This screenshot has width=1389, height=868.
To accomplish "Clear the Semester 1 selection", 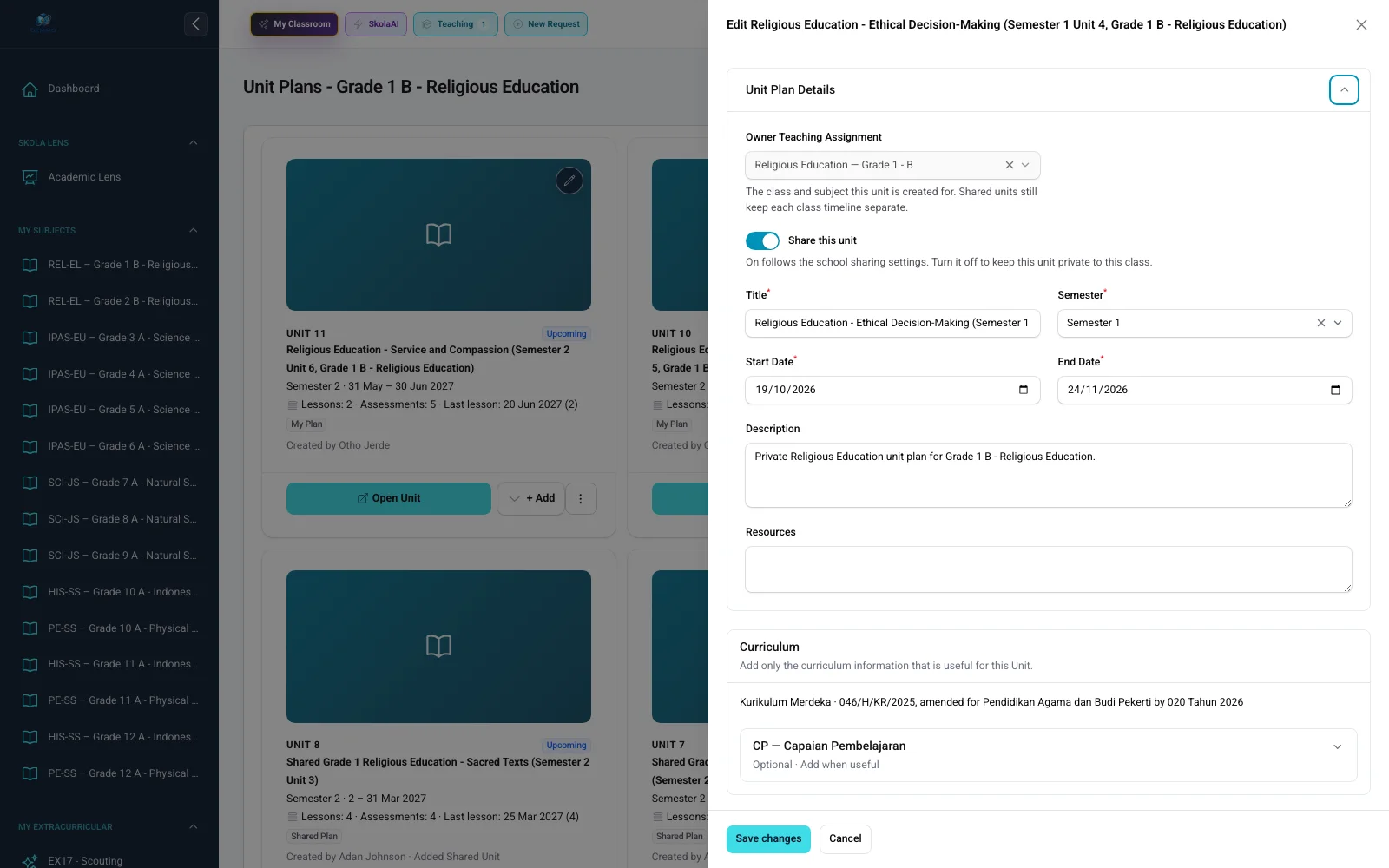I will (1321, 323).
